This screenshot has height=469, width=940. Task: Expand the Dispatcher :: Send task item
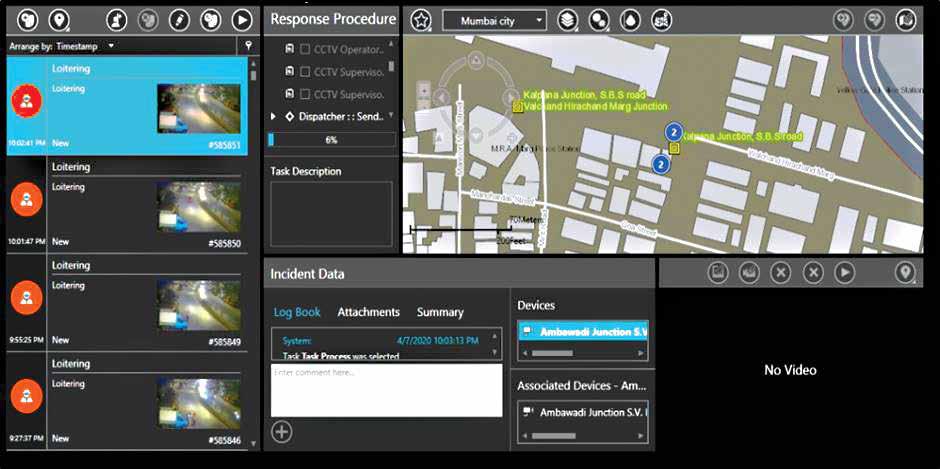pyautogui.click(x=274, y=117)
